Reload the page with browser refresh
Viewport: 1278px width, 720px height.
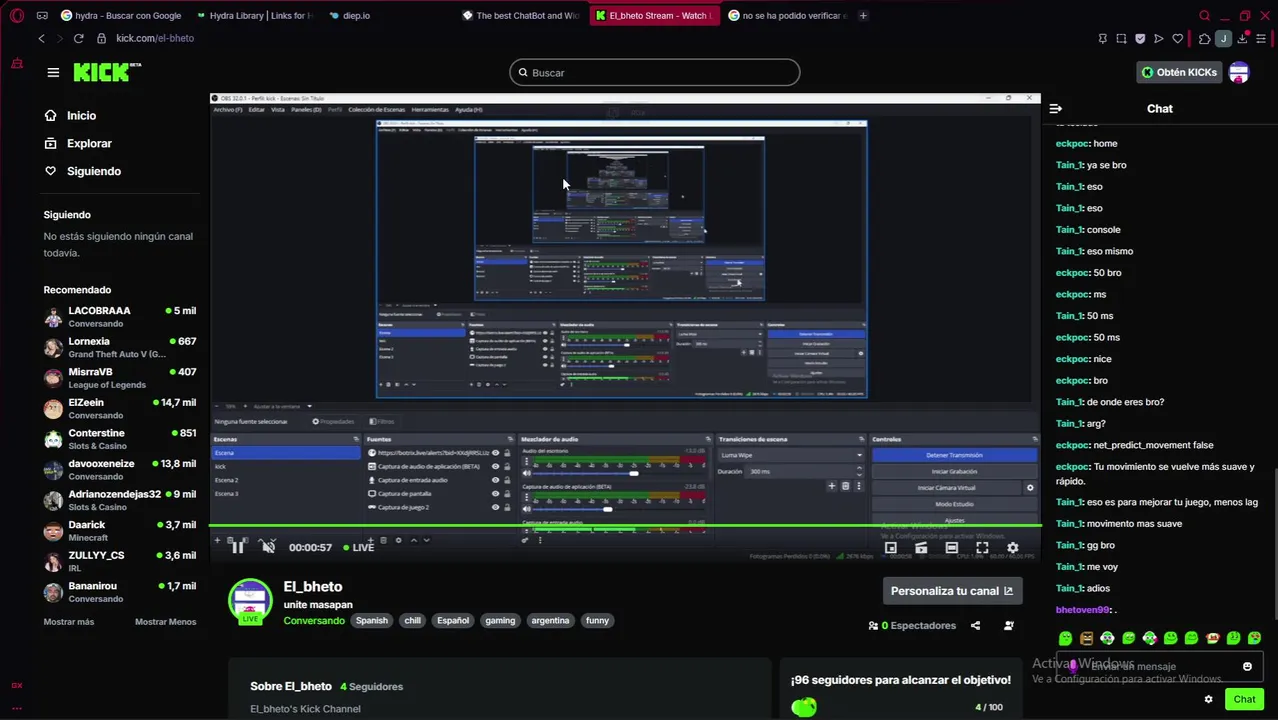(78, 38)
